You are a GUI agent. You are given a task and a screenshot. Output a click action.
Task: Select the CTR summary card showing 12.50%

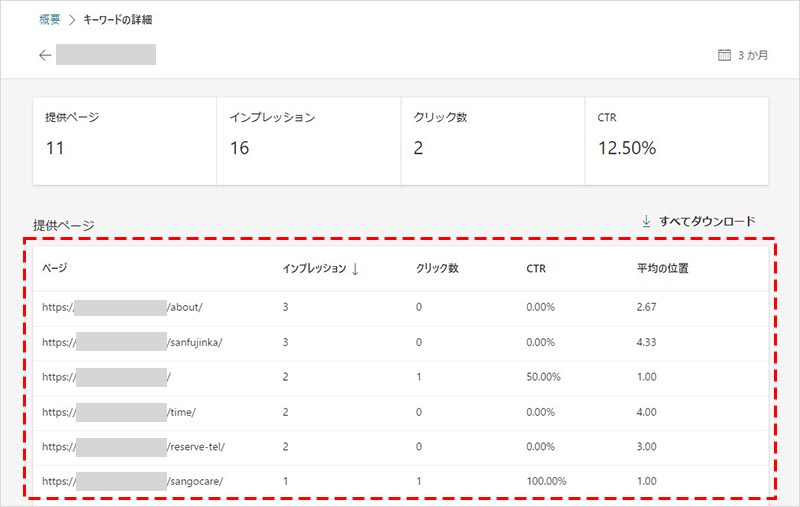pyautogui.click(x=676, y=140)
